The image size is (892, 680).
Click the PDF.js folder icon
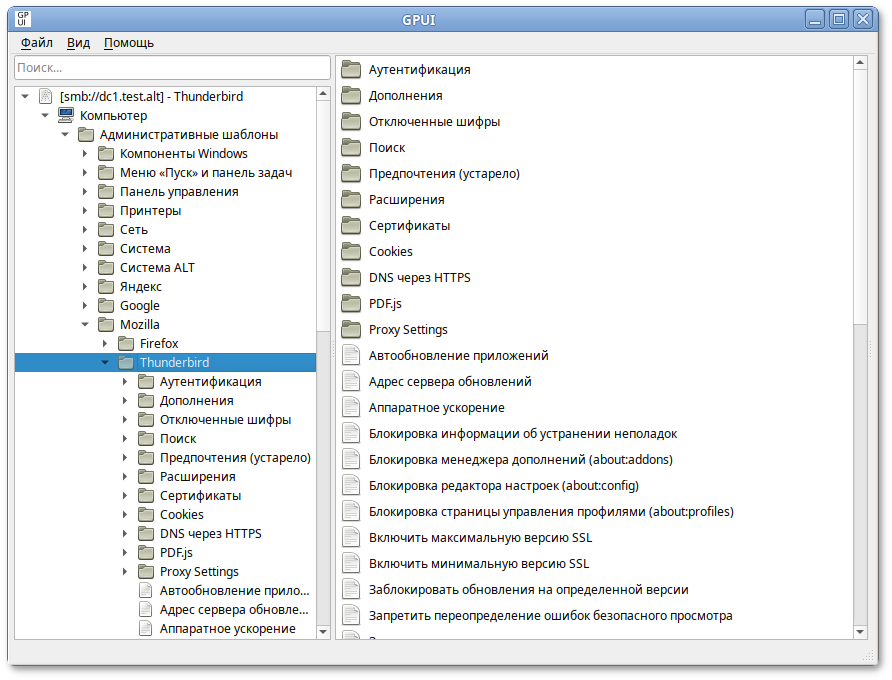pos(350,303)
